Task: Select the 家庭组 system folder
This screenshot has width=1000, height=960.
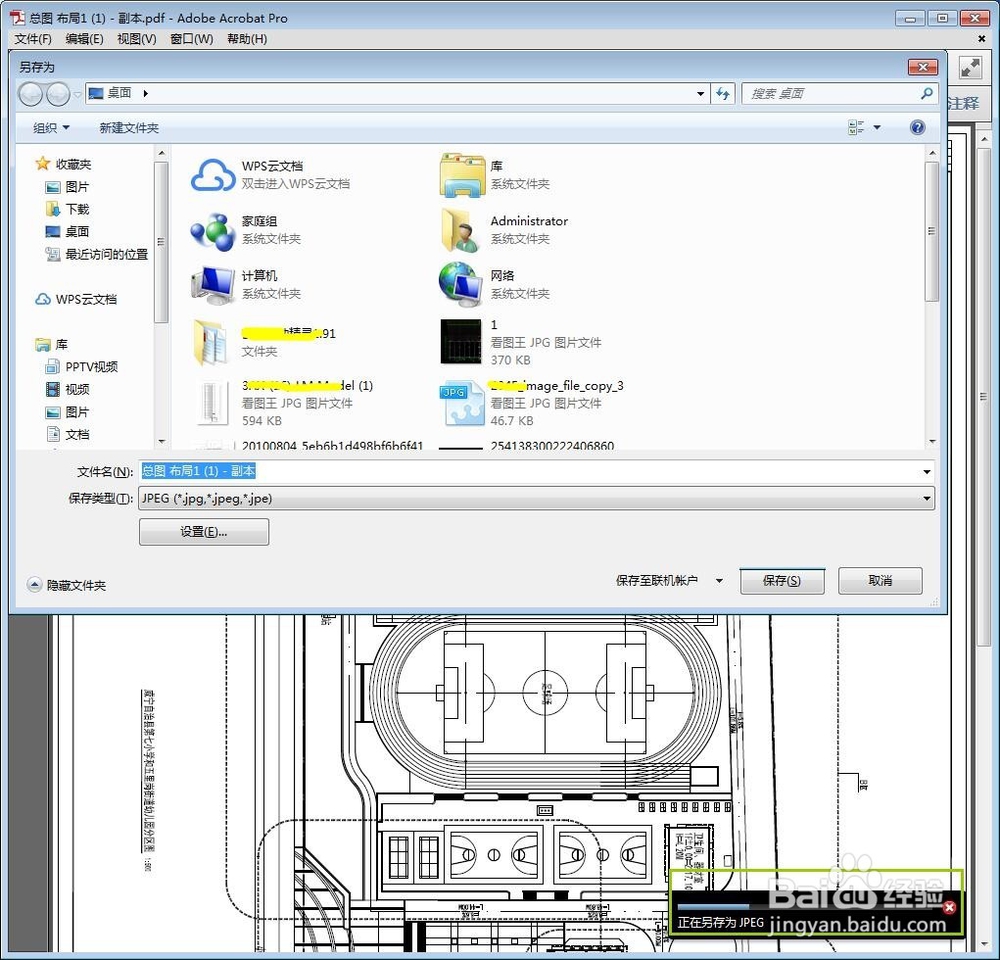Action: [246, 230]
